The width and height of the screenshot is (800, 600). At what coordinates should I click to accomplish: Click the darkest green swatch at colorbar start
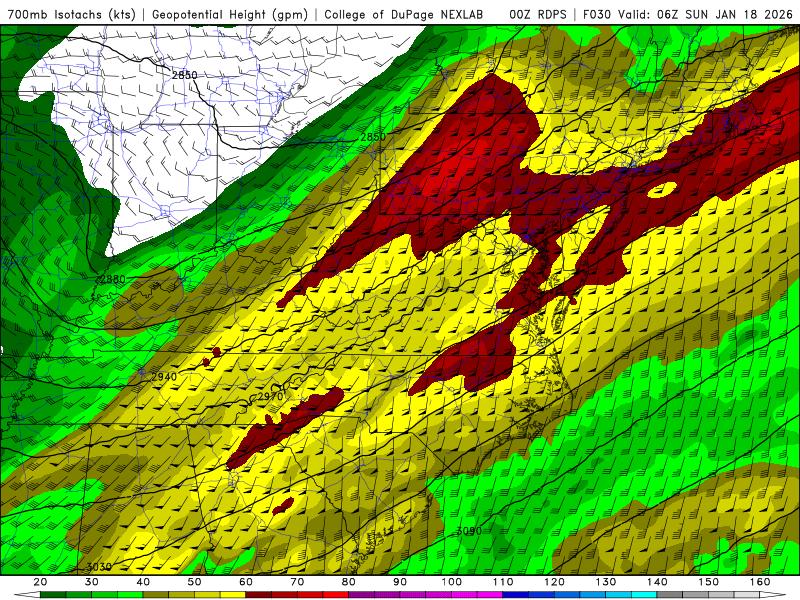point(53,595)
